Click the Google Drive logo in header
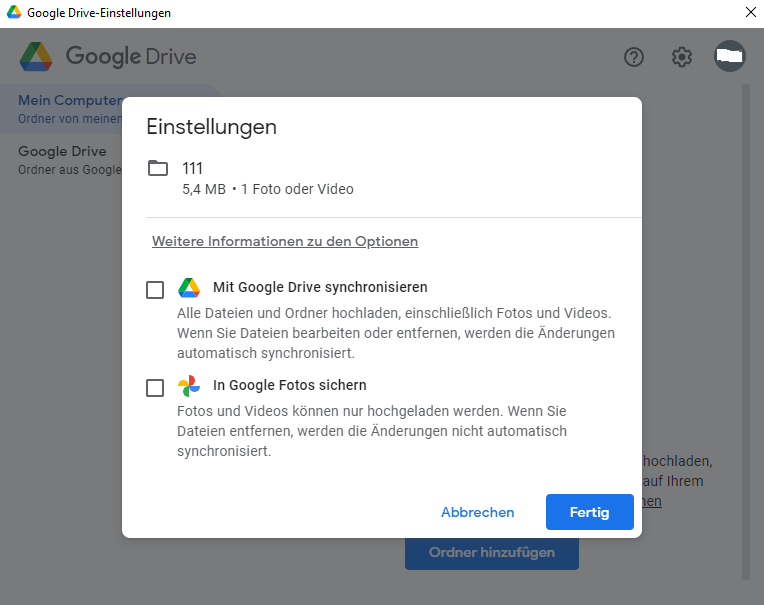This screenshot has height=605, width=764. pos(36,56)
